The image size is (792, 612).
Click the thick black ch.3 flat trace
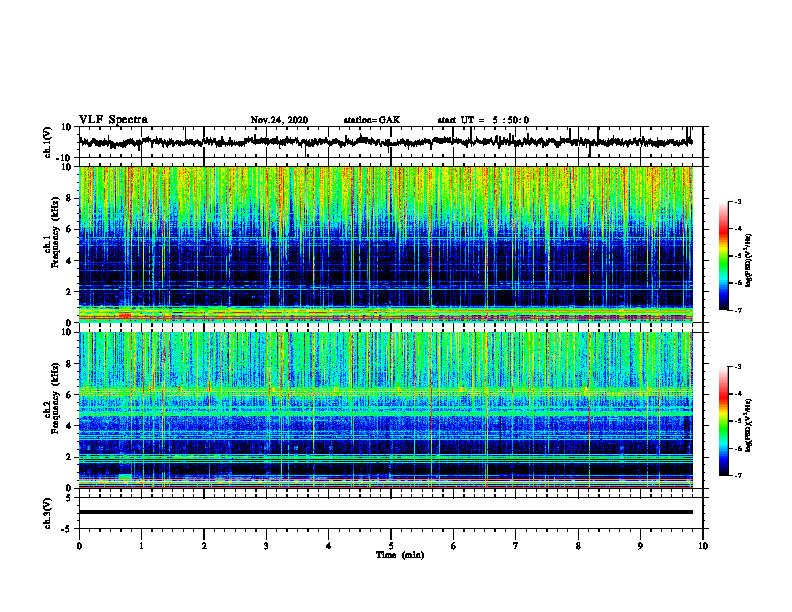(x=385, y=512)
